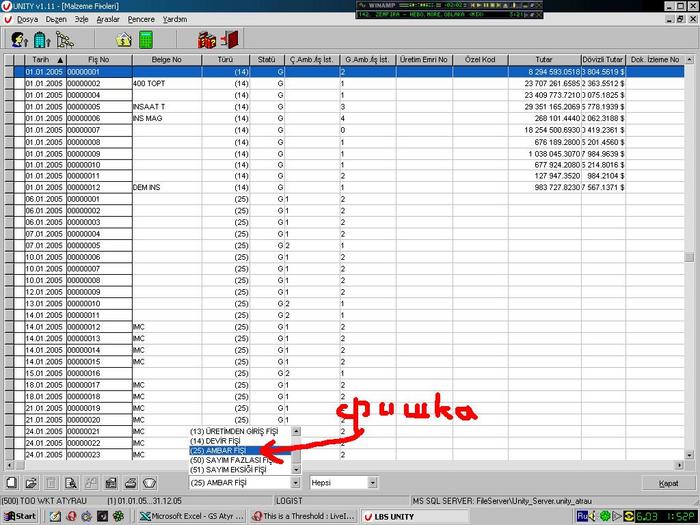
Task: Open the Hepsi filter dropdown
Action: coord(372,483)
